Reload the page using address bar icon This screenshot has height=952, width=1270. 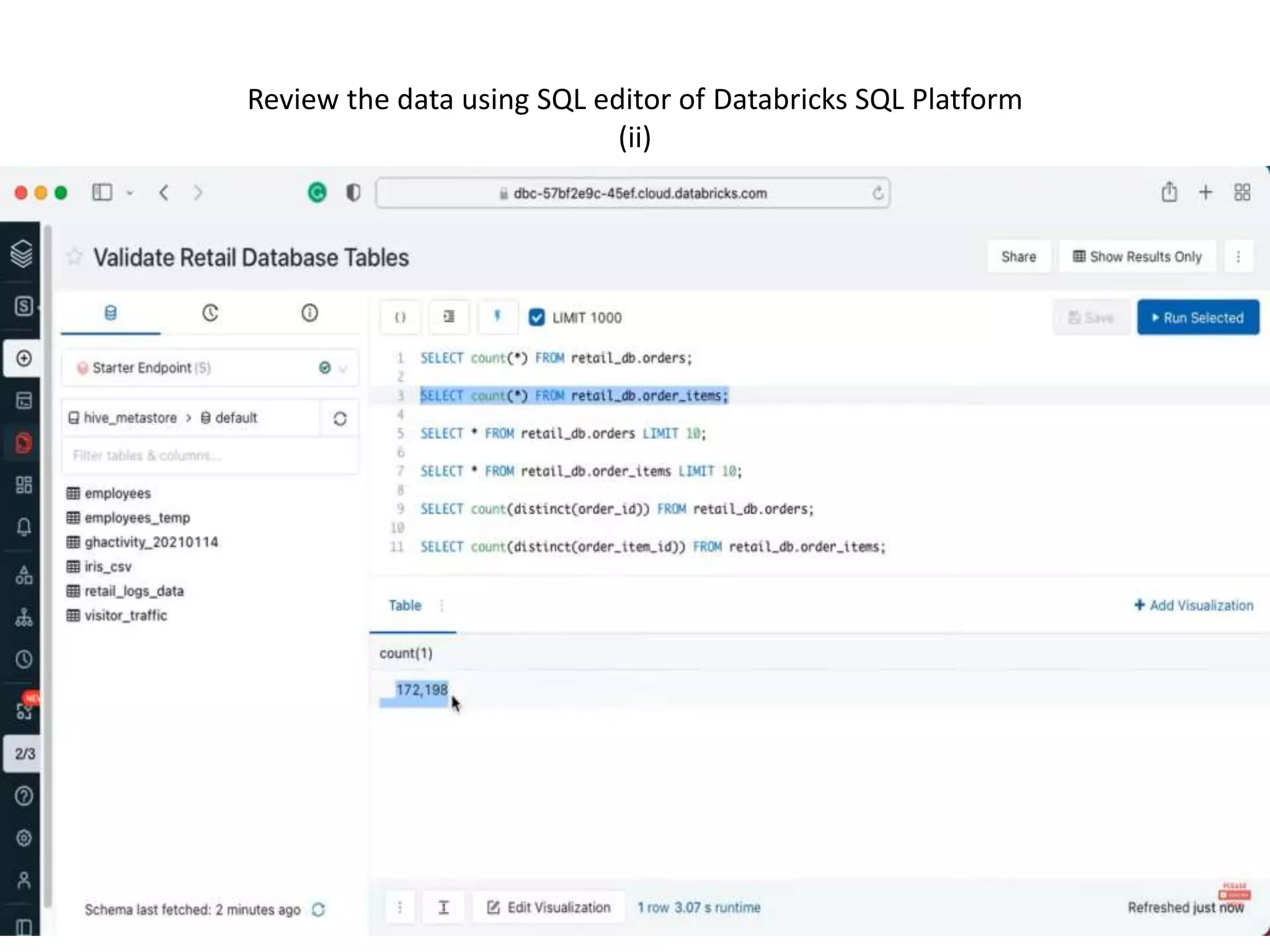click(x=877, y=193)
